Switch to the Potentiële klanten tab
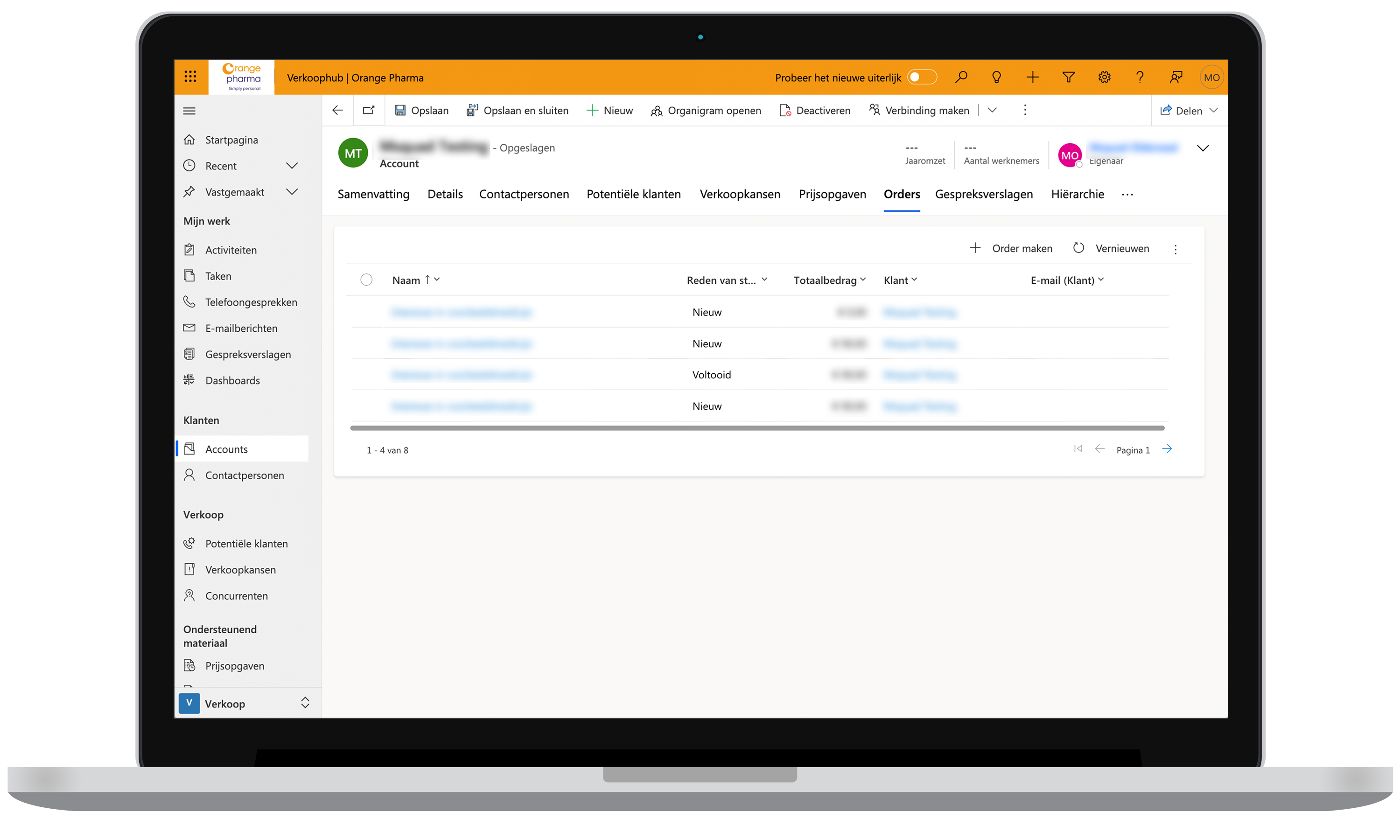Image resolution: width=1400 pixels, height=840 pixels. (634, 194)
